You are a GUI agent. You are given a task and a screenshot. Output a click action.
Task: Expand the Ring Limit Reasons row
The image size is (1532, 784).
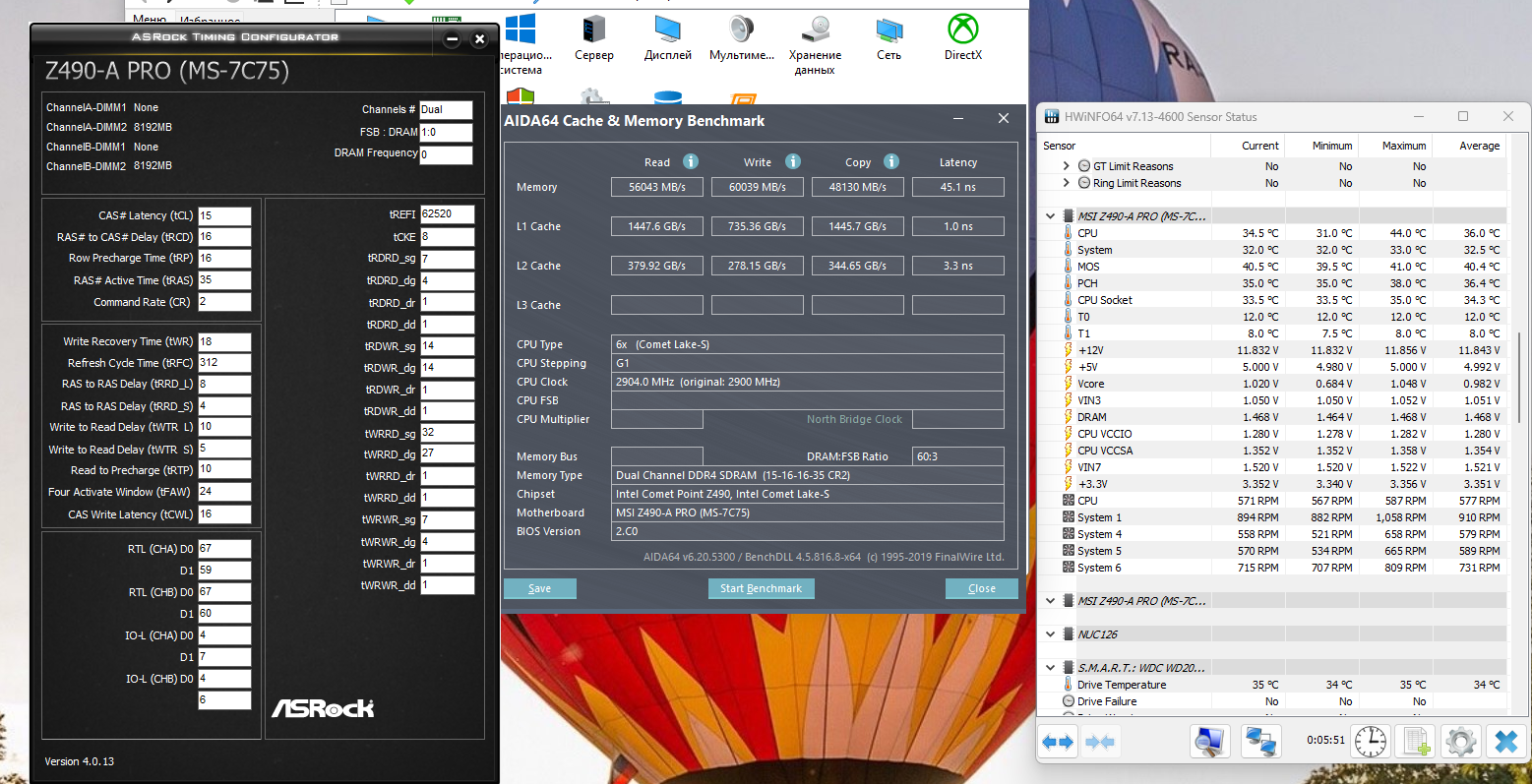coord(1066,183)
